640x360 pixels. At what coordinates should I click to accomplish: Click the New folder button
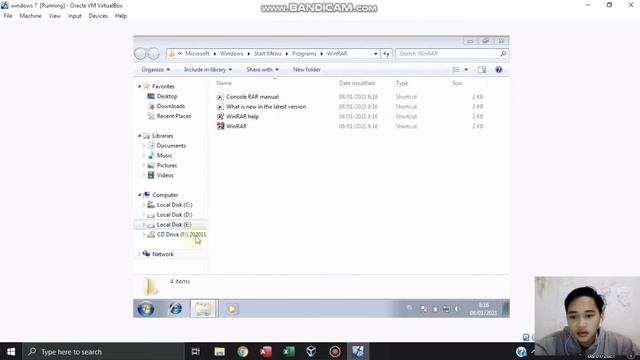pyautogui.click(x=307, y=70)
